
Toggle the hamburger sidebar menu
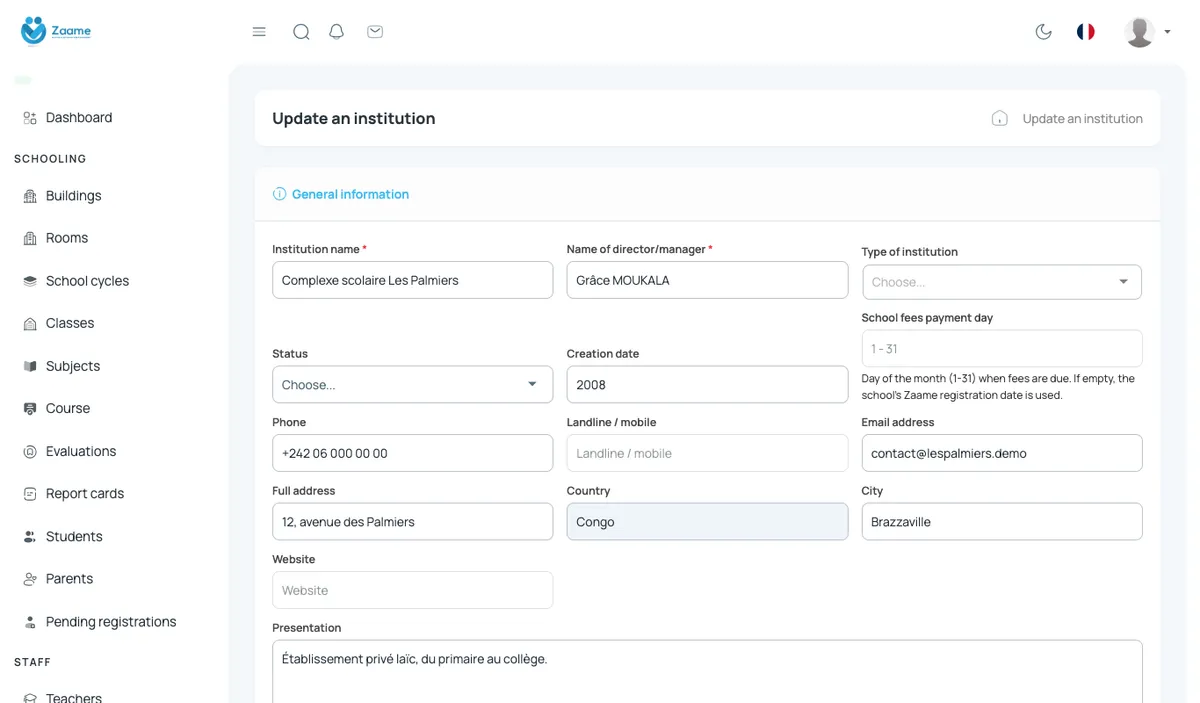[x=259, y=32]
